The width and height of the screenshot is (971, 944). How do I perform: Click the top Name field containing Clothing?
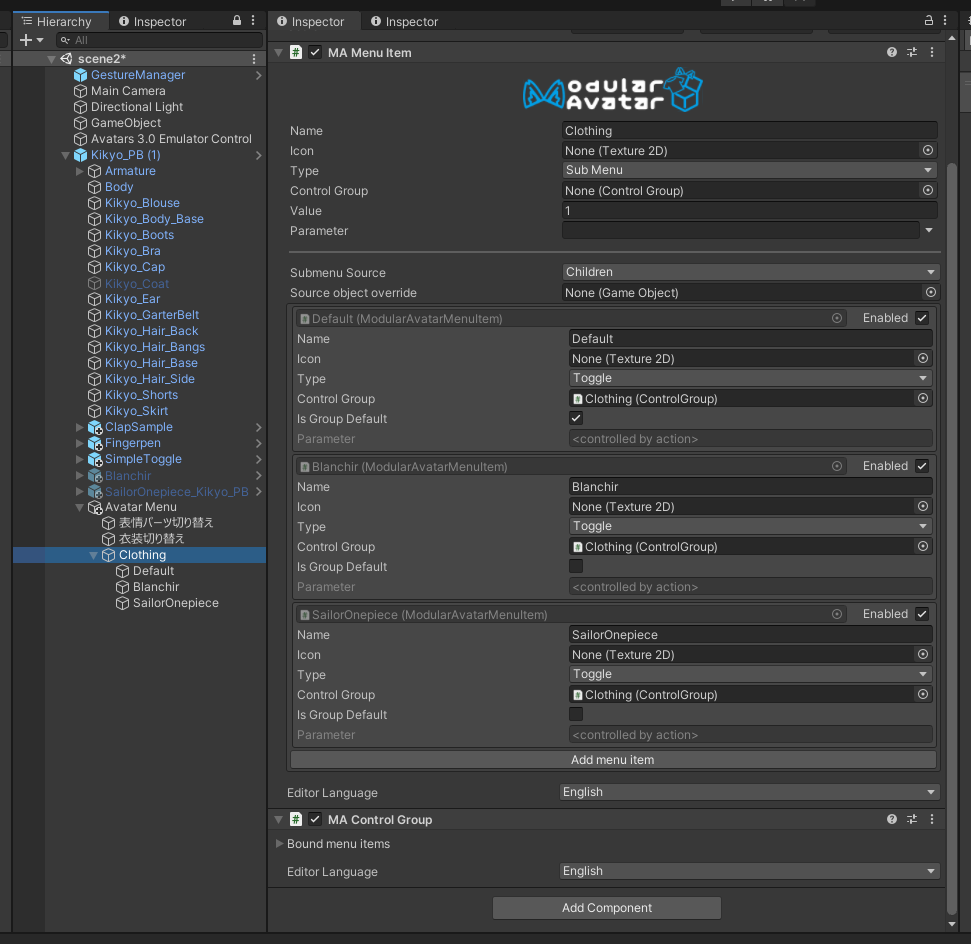tap(749, 131)
